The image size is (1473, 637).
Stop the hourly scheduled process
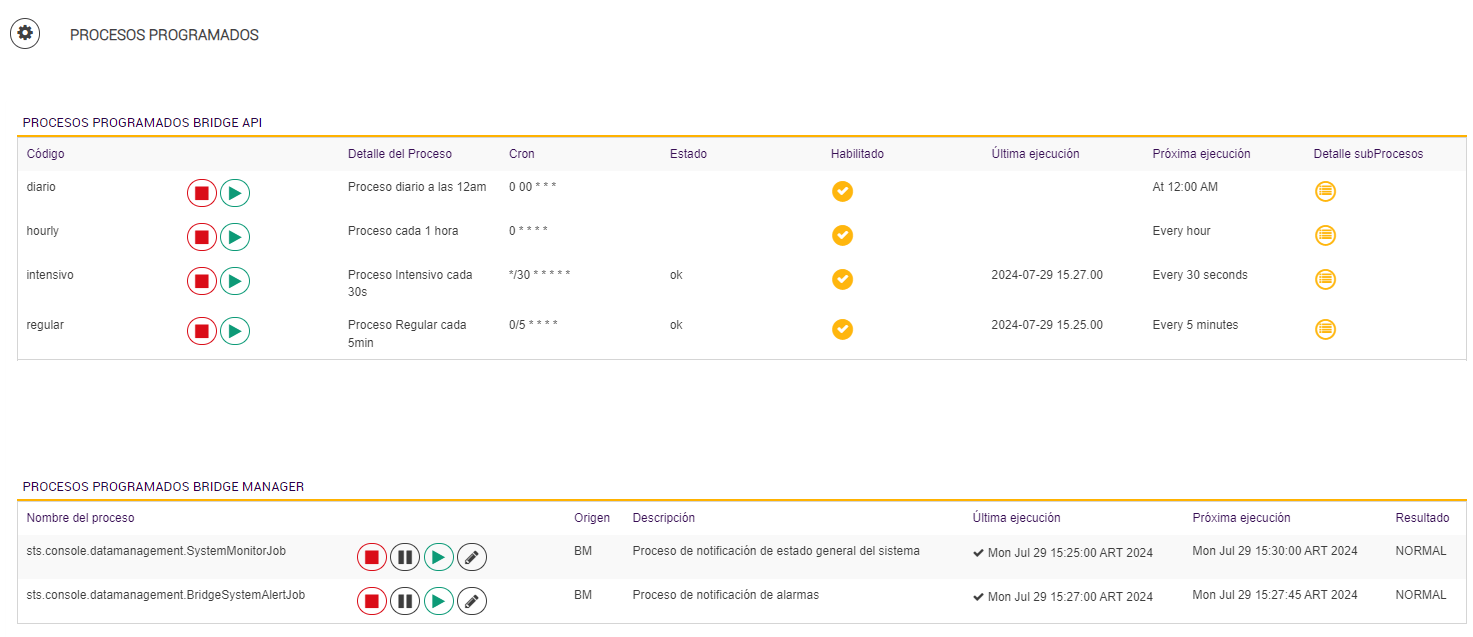tap(201, 237)
